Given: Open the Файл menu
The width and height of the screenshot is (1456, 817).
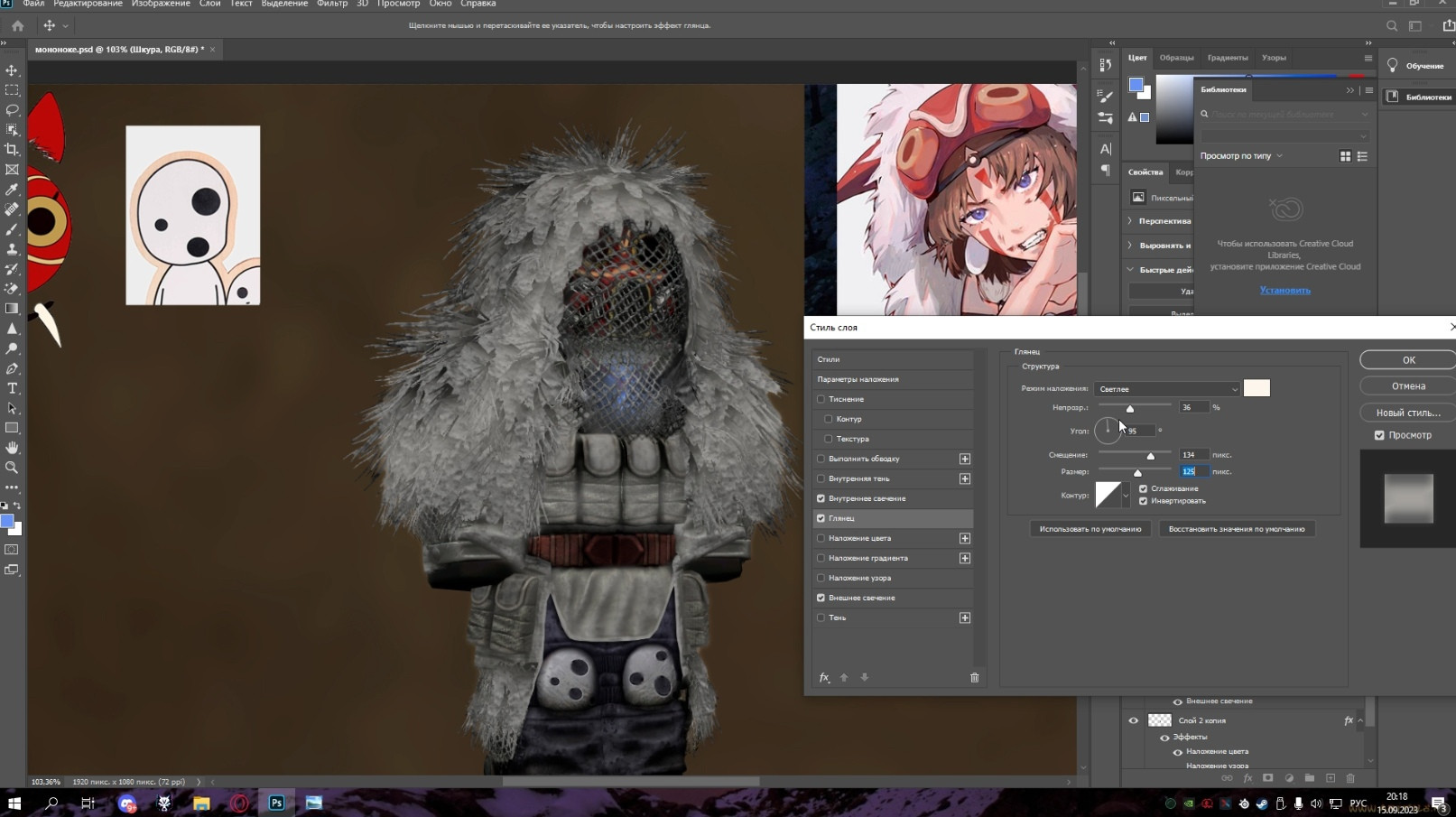Looking at the screenshot, I should point(33,5).
